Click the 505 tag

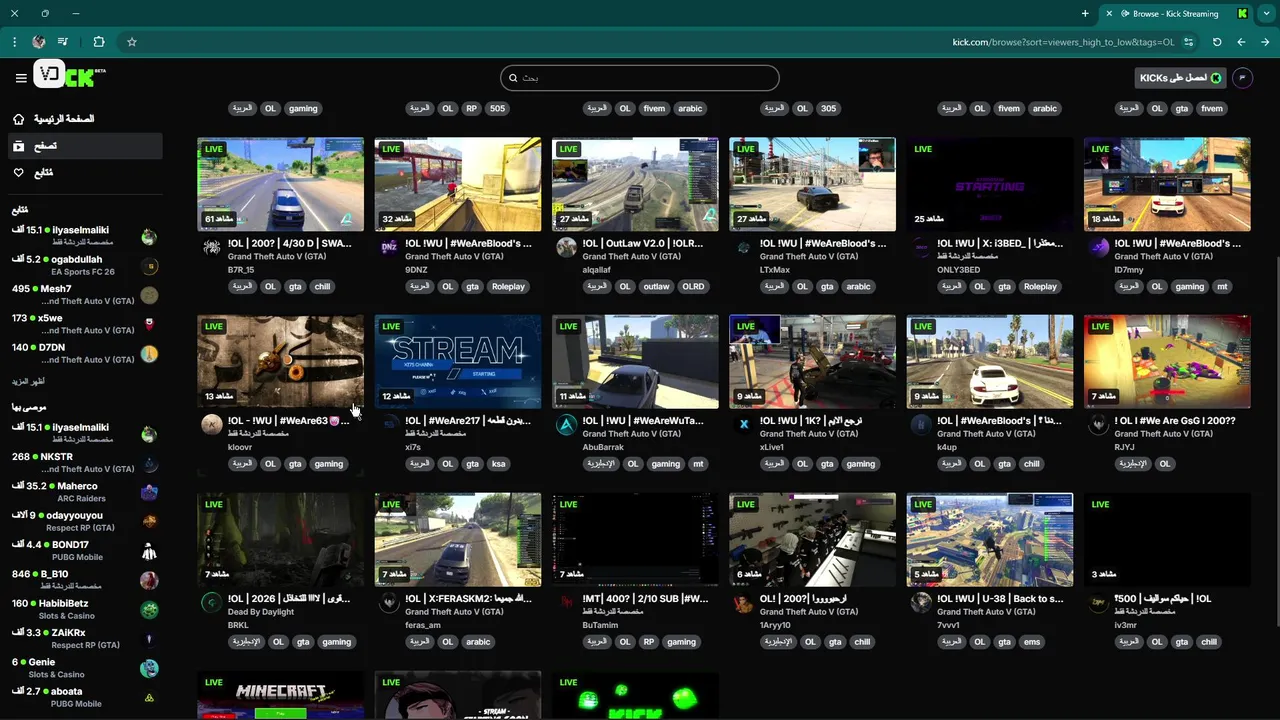(498, 108)
